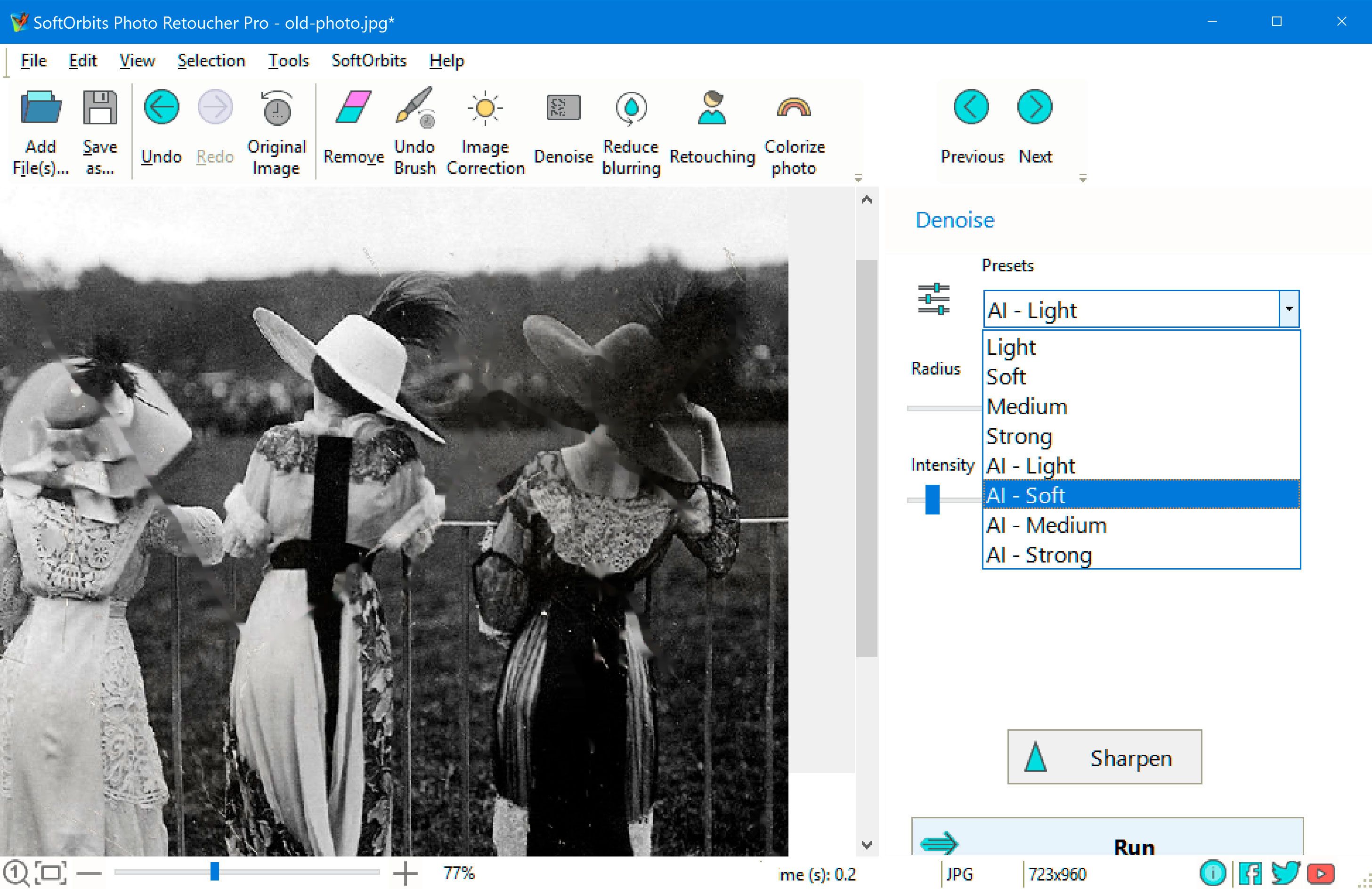The height and width of the screenshot is (889, 1372).
Task: Click the Presets dropdown arrow
Action: point(1289,309)
